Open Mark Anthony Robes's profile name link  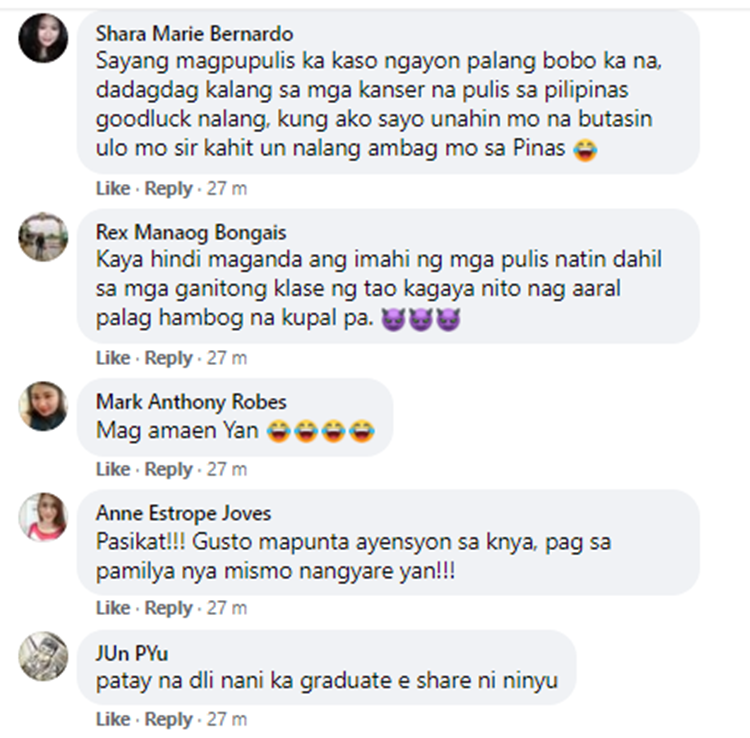191,403
